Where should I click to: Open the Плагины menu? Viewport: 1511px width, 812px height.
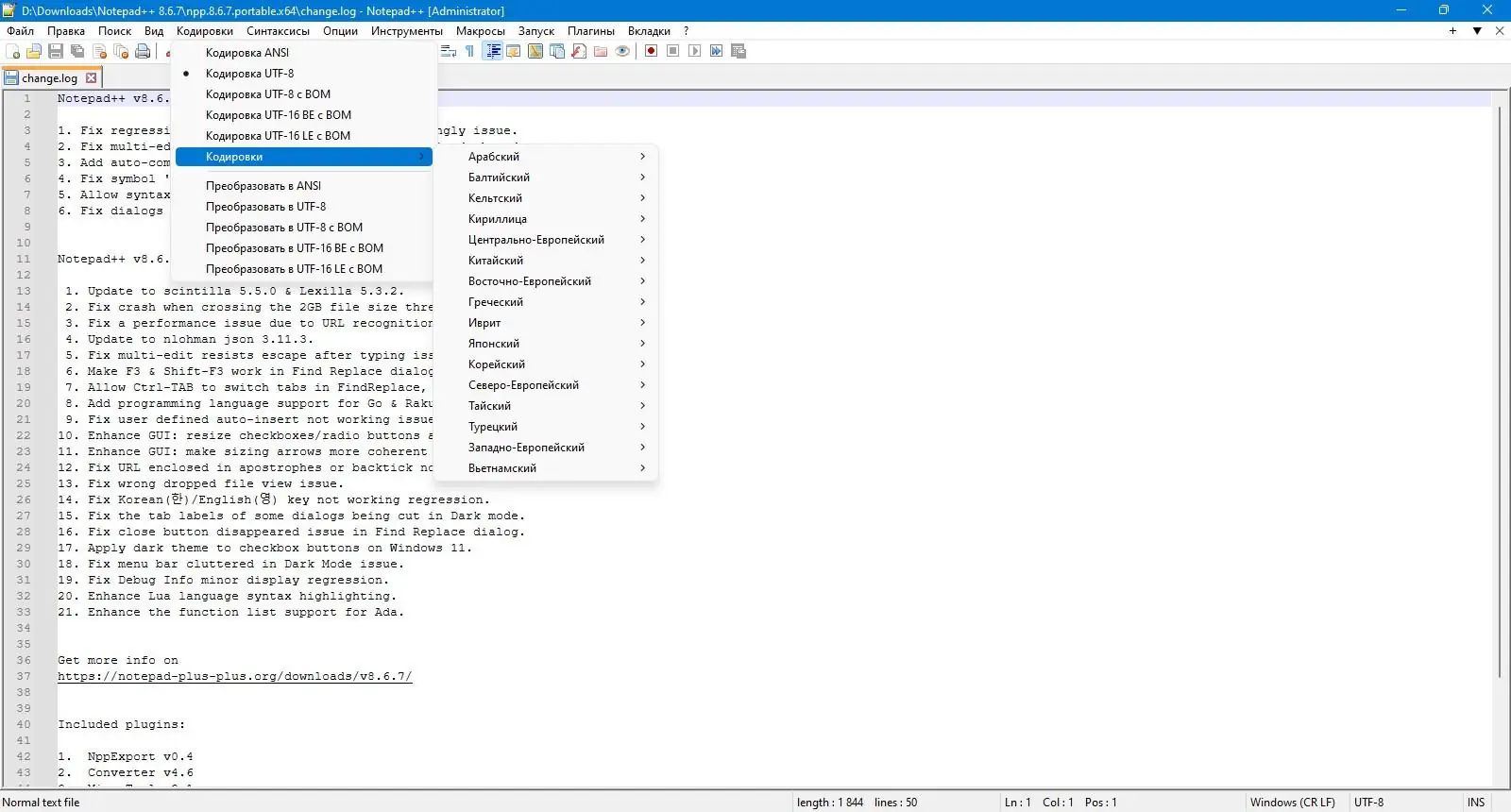pos(591,31)
